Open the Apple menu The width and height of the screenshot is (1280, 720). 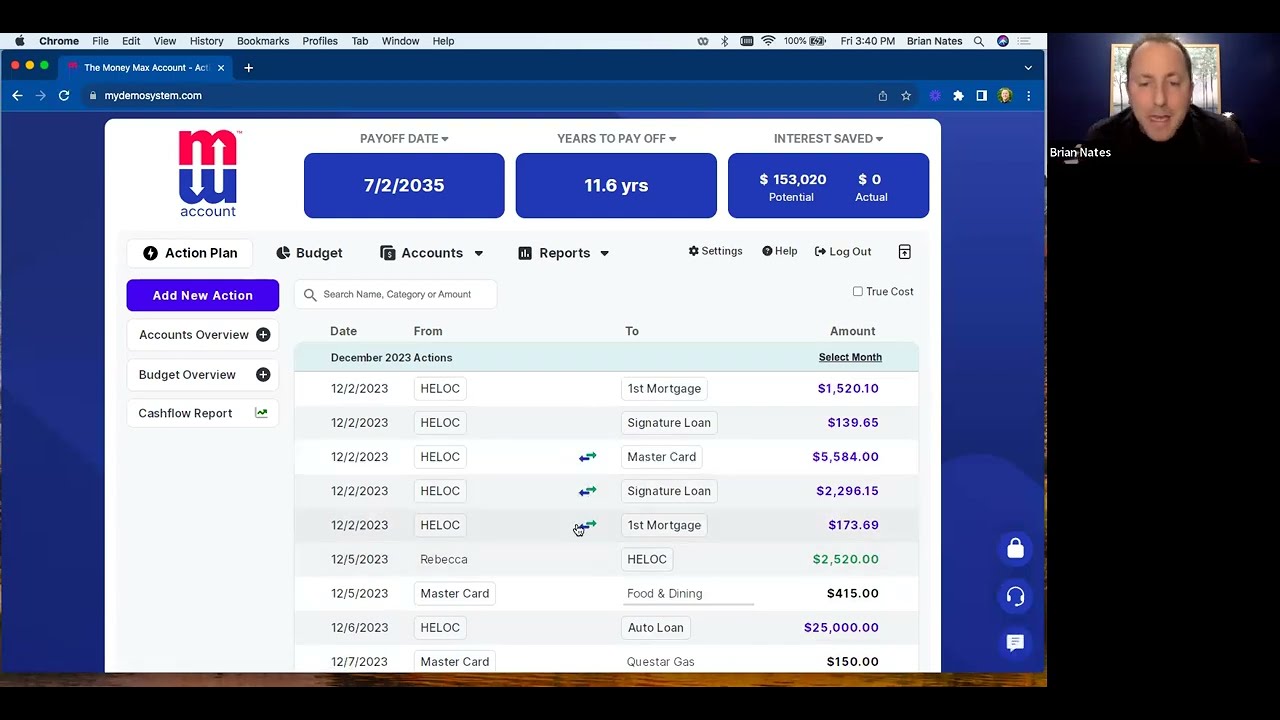click(19, 41)
